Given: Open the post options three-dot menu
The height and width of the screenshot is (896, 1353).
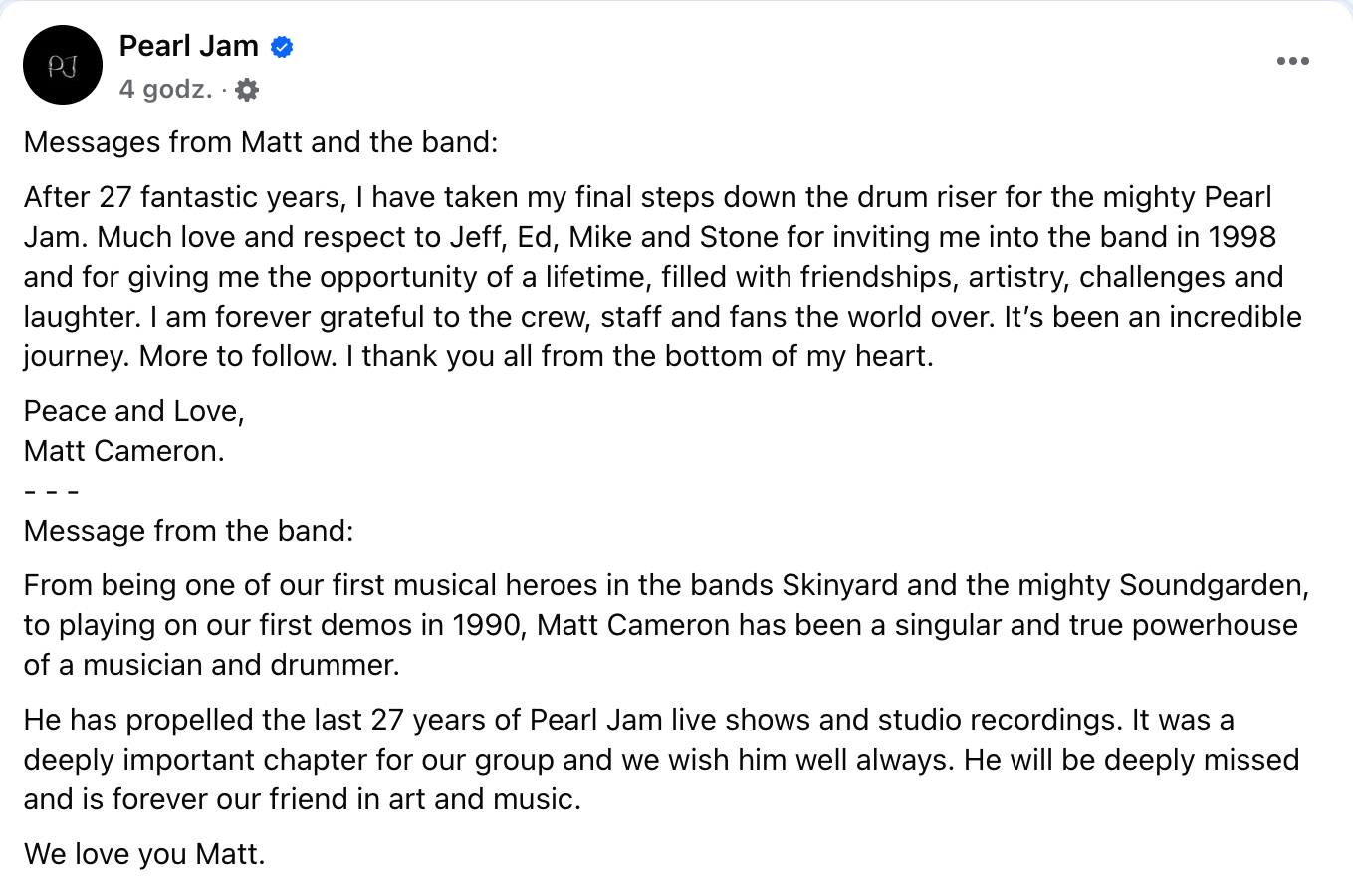Looking at the screenshot, I should click(x=1292, y=62).
